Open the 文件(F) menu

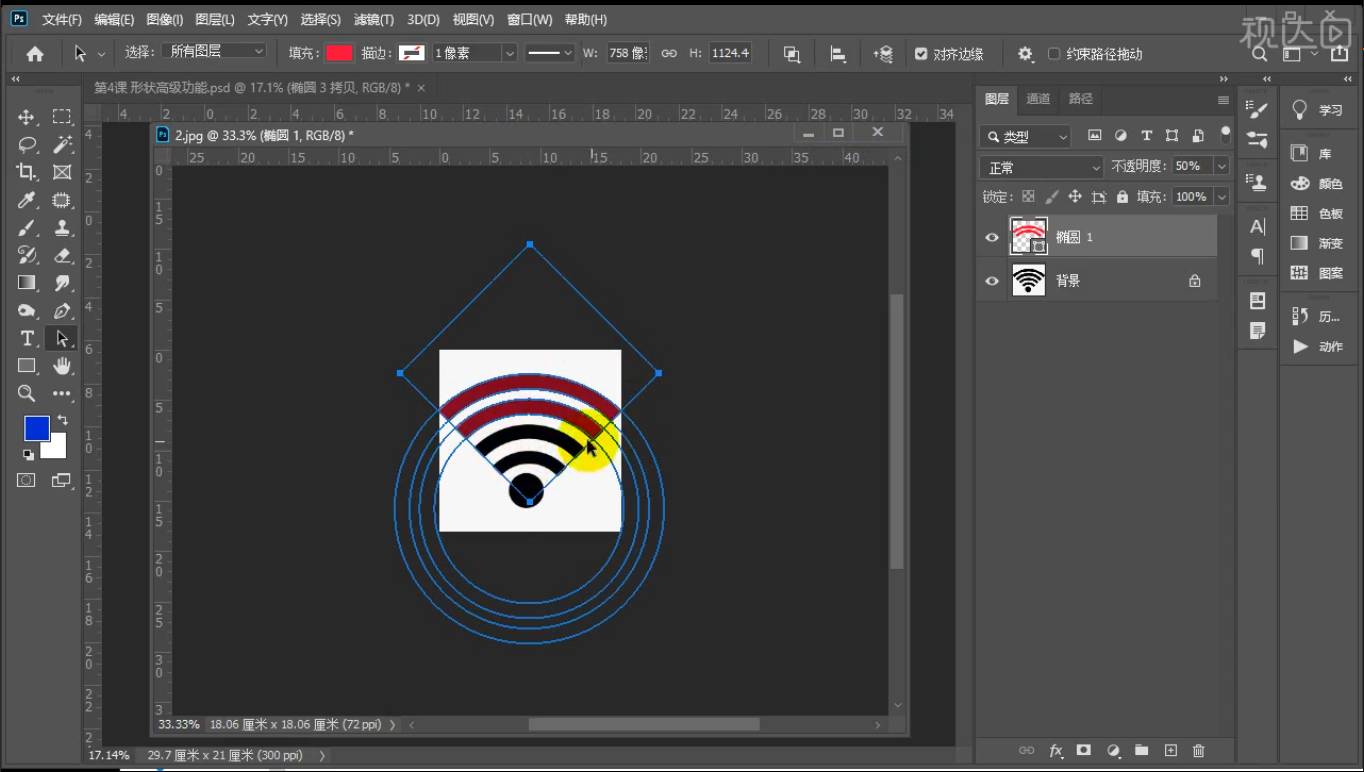(62, 19)
